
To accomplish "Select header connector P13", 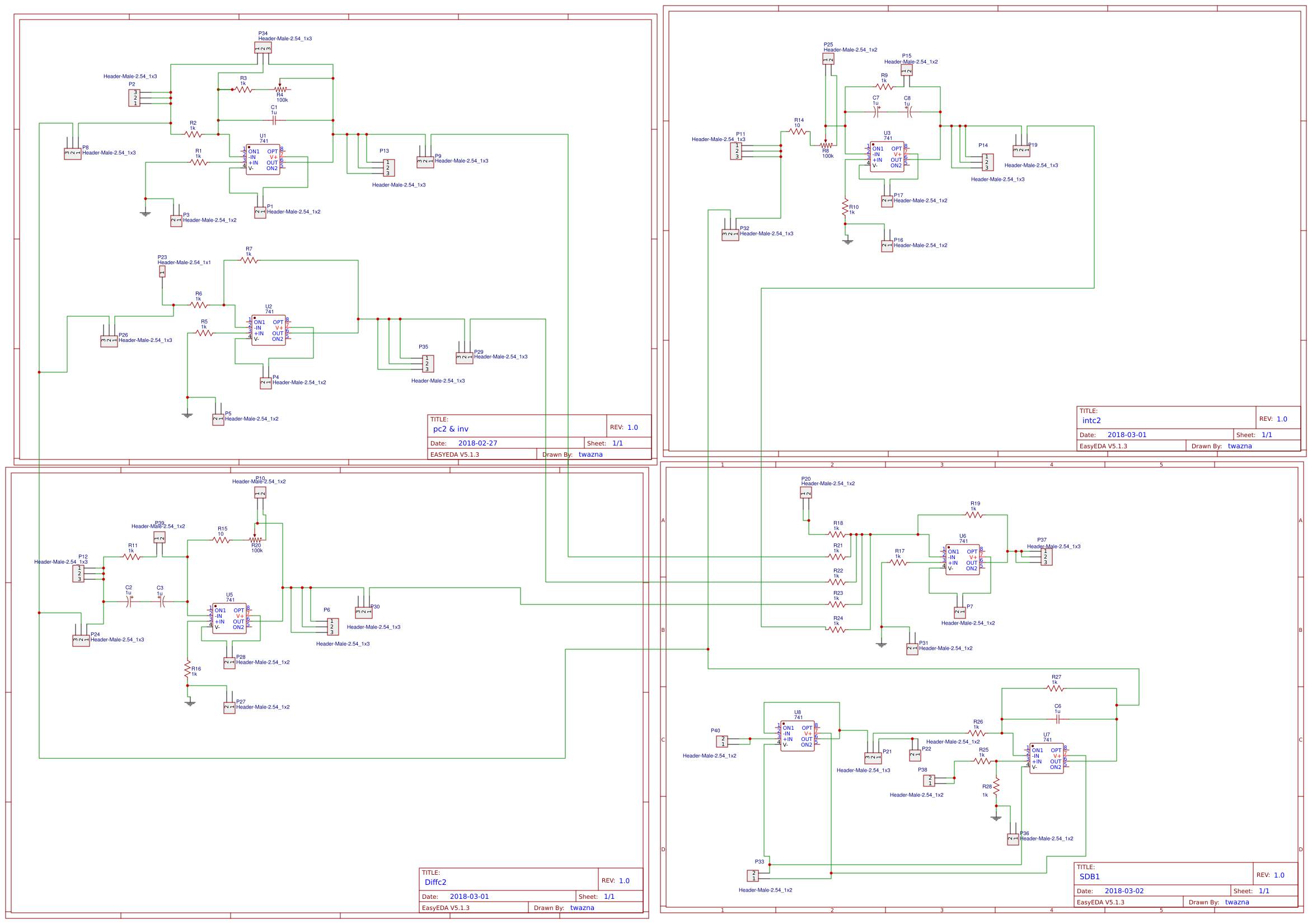I will point(388,168).
